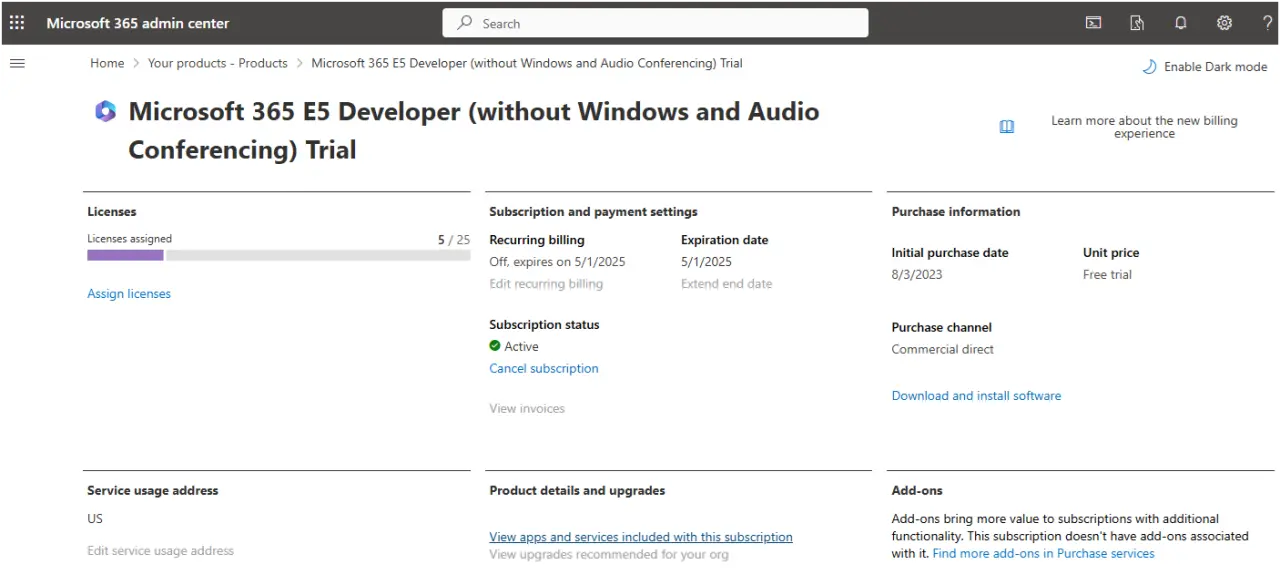Click the licenses assigned progress bar

click(x=278, y=255)
